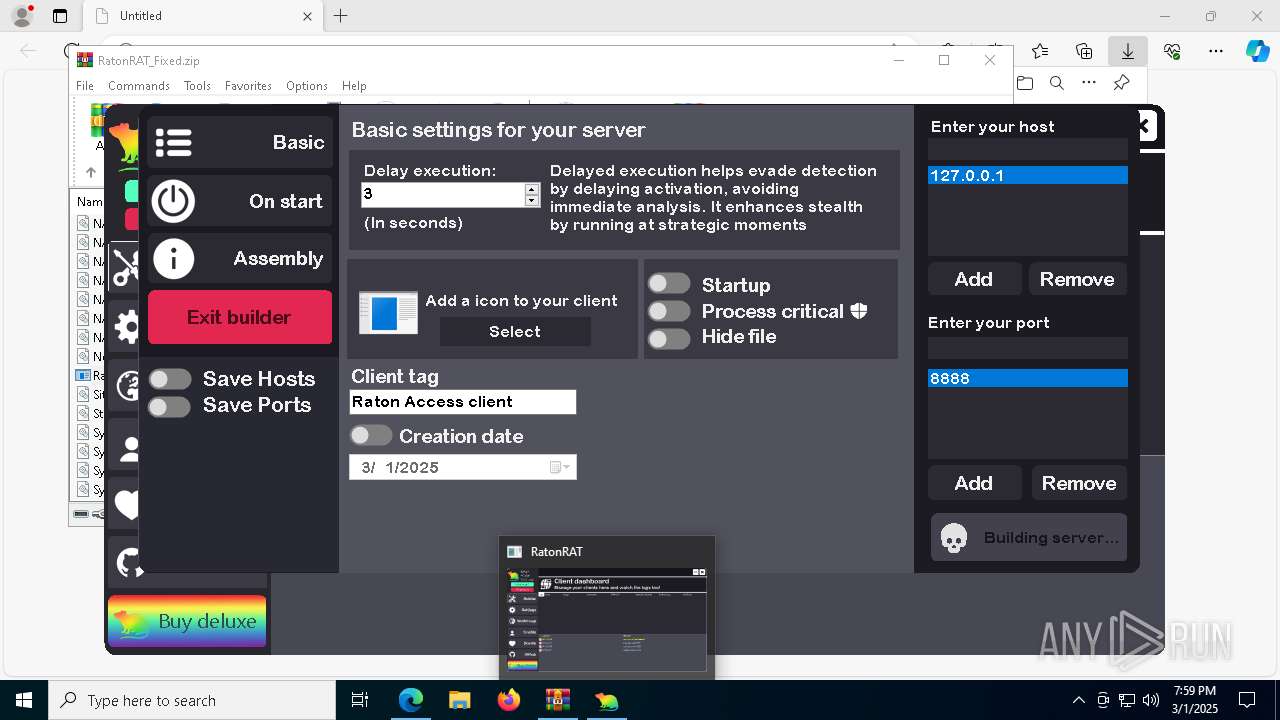Click the client icon preview thumbnail
1280x720 pixels.
coord(388,313)
